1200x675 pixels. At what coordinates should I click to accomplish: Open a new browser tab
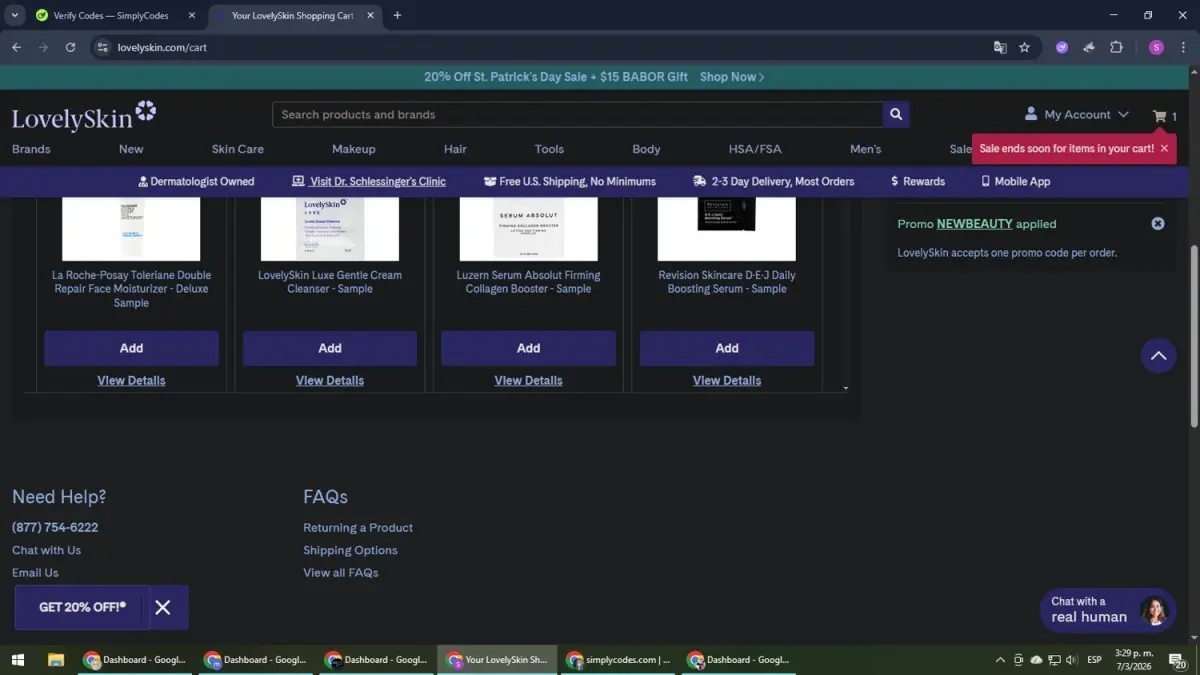397,15
